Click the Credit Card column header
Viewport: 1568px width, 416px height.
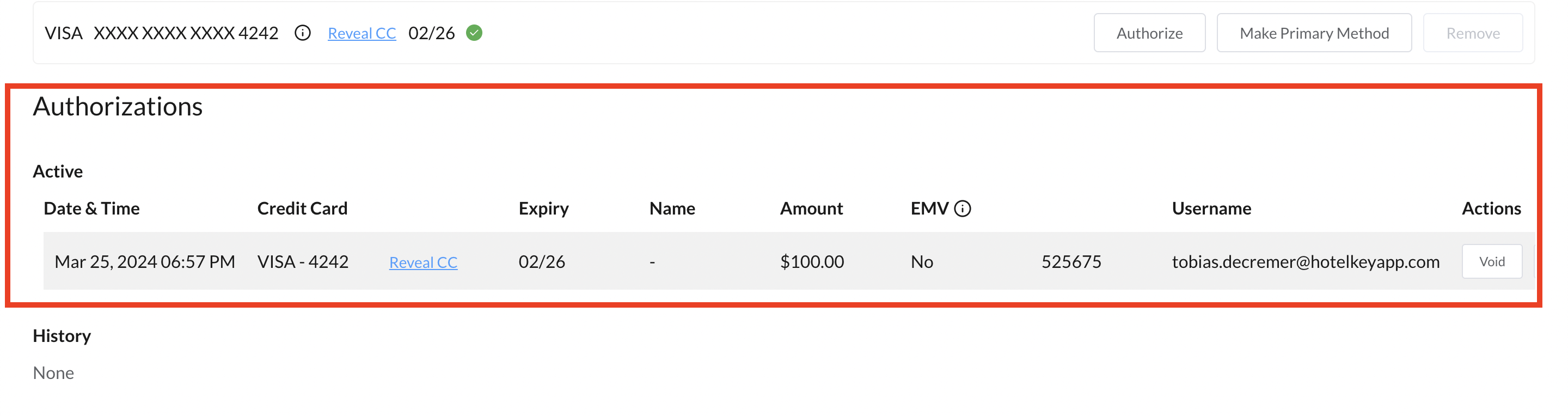pyautogui.click(x=302, y=209)
